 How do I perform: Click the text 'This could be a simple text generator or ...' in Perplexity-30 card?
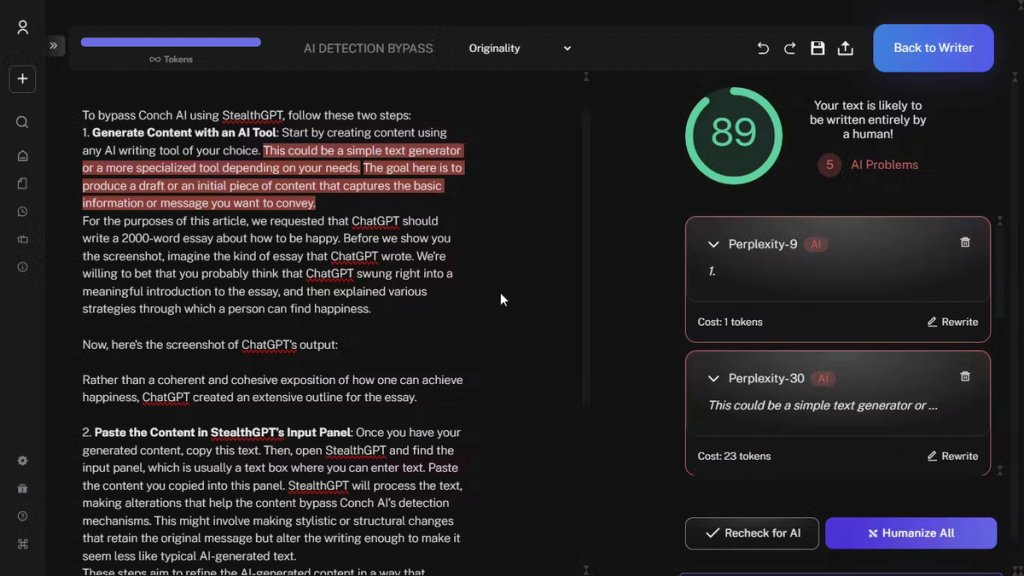pos(823,406)
